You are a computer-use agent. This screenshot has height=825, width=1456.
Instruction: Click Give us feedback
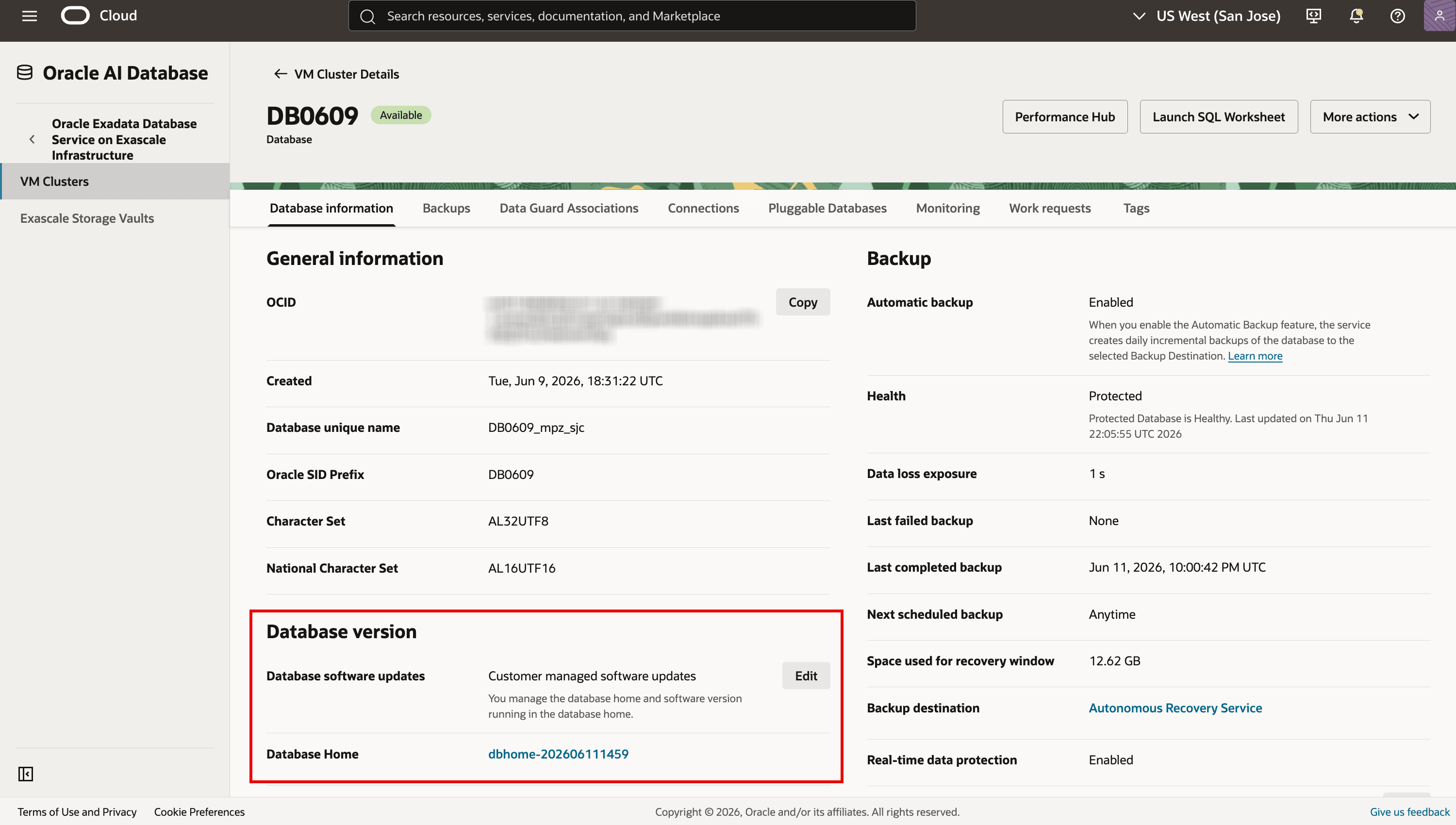[x=1409, y=812]
